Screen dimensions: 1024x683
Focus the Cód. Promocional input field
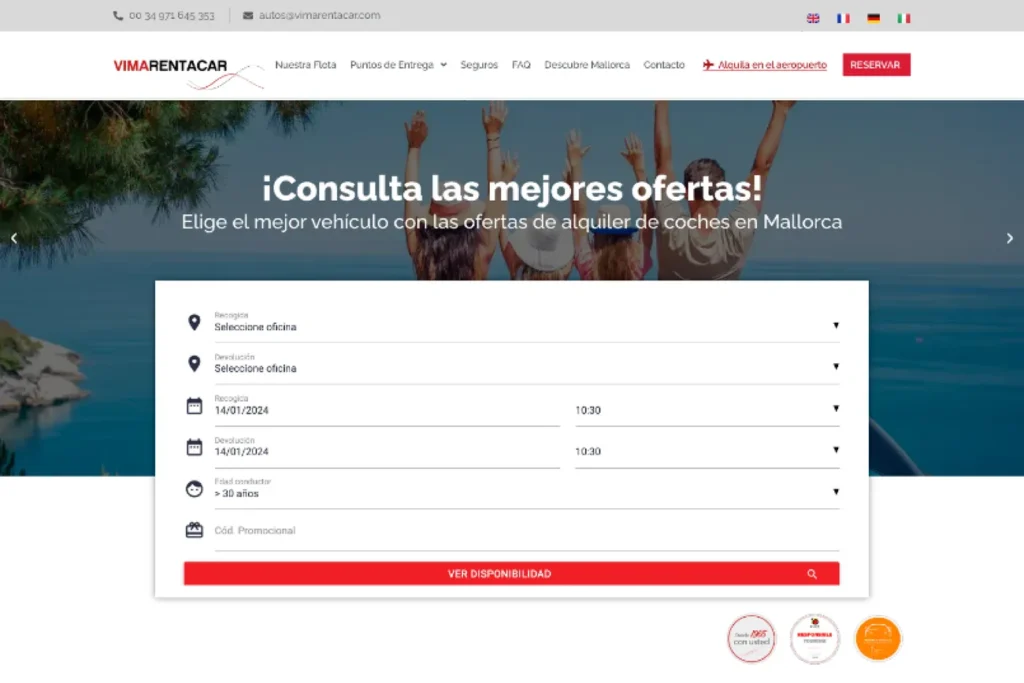pos(526,531)
